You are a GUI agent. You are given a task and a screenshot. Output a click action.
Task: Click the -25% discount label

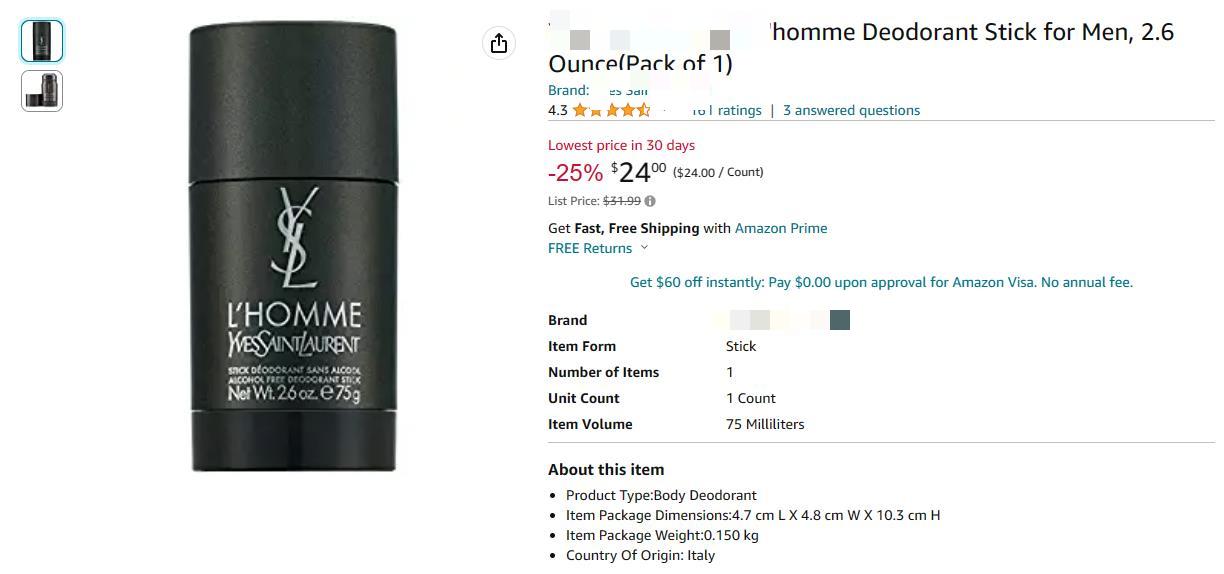[576, 173]
